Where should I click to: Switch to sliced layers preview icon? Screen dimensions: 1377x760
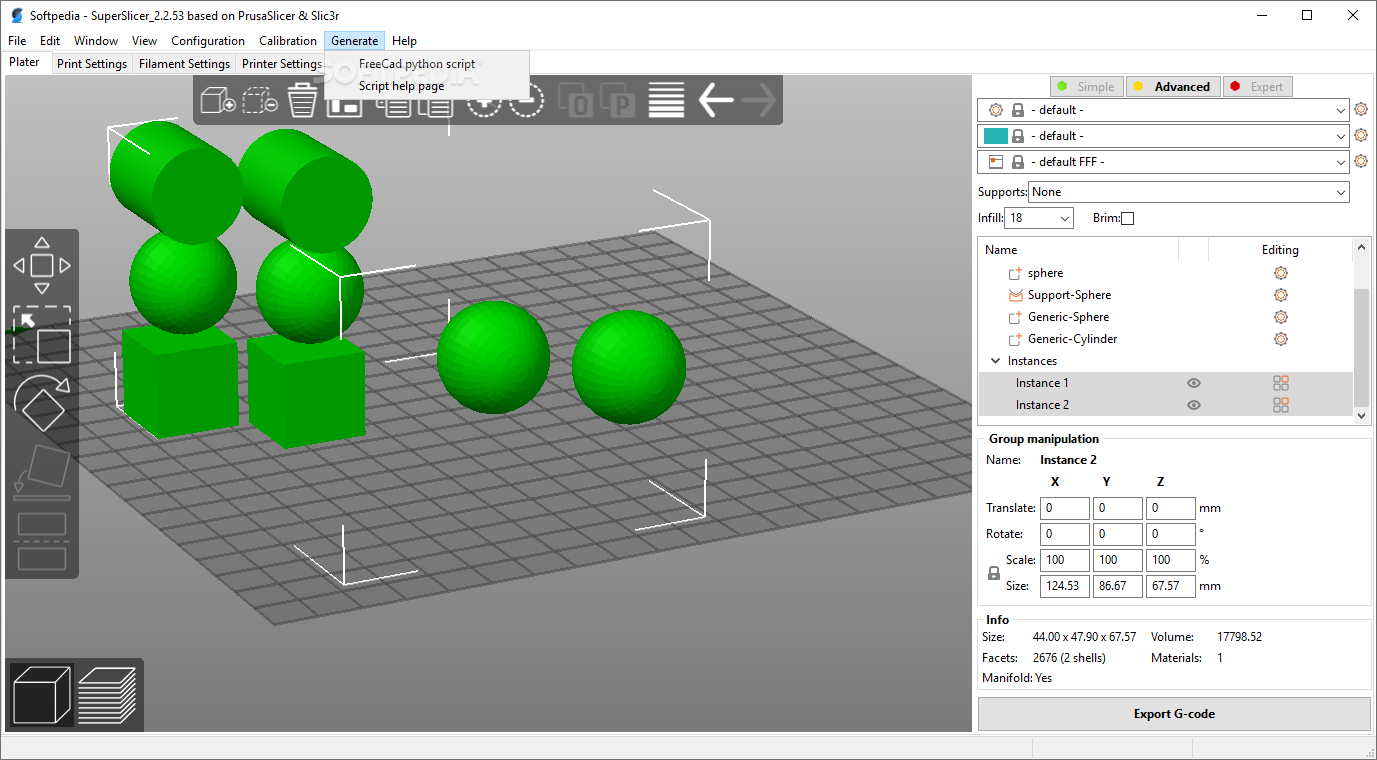point(107,694)
